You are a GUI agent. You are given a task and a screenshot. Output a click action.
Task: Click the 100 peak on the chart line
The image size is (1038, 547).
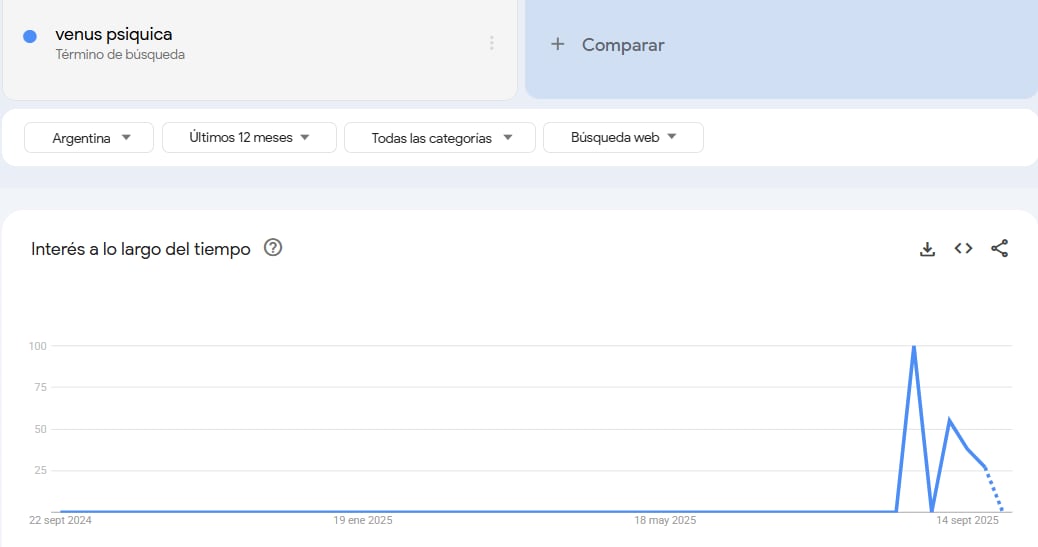(x=914, y=346)
